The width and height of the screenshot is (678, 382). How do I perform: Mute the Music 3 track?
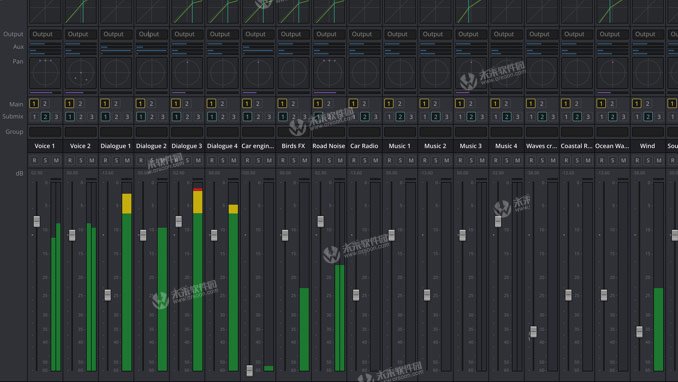click(482, 161)
